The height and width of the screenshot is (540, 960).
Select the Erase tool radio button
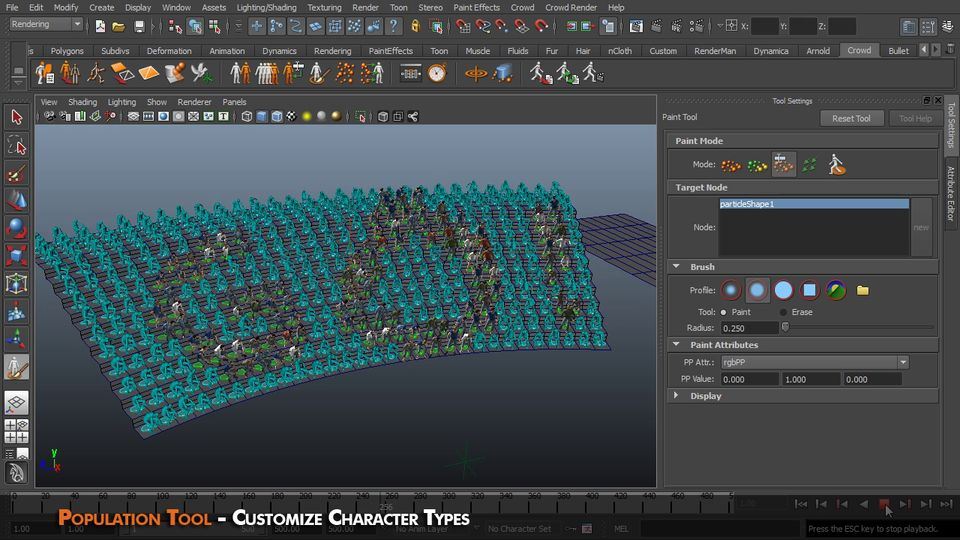pyautogui.click(x=785, y=312)
